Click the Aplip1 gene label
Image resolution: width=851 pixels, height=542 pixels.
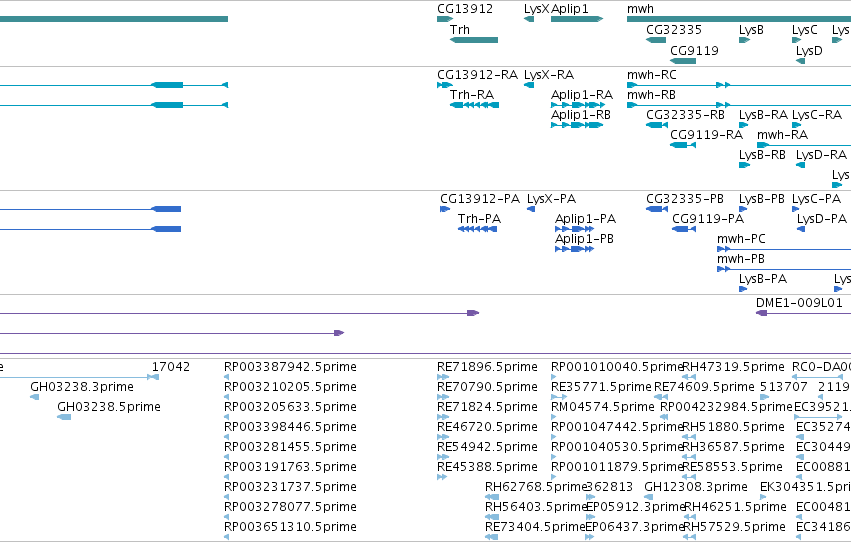(569, 9)
